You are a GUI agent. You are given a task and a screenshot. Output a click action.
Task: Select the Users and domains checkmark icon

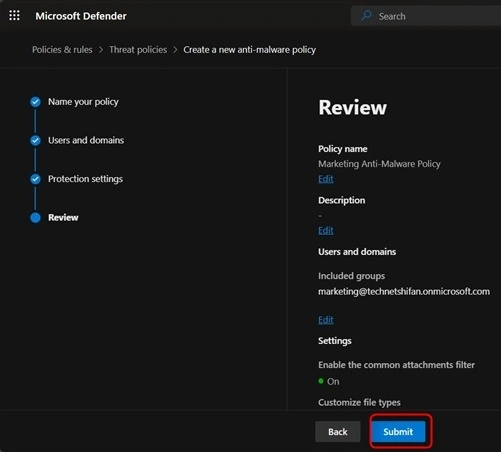click(x=35, y=140)
